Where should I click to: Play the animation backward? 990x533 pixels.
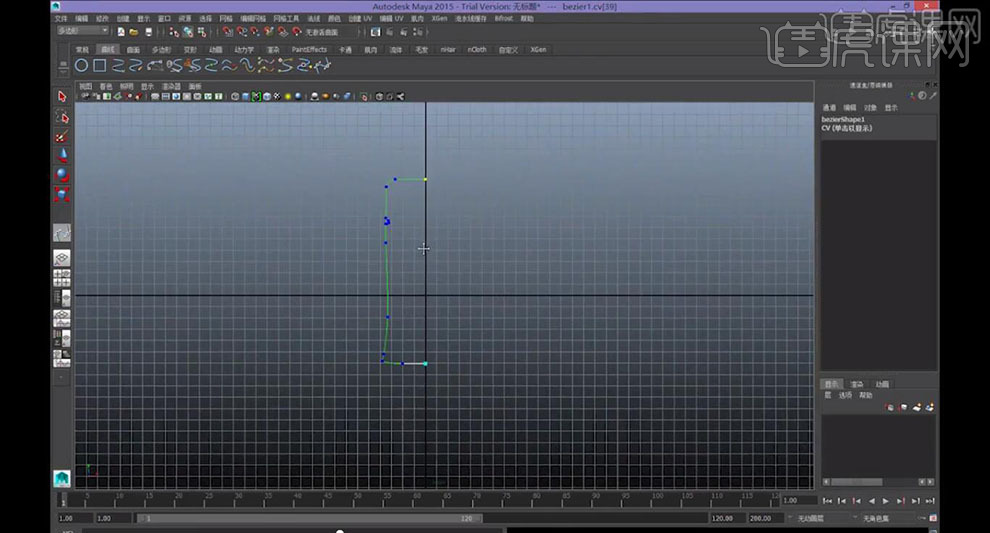tap(871, 501)
